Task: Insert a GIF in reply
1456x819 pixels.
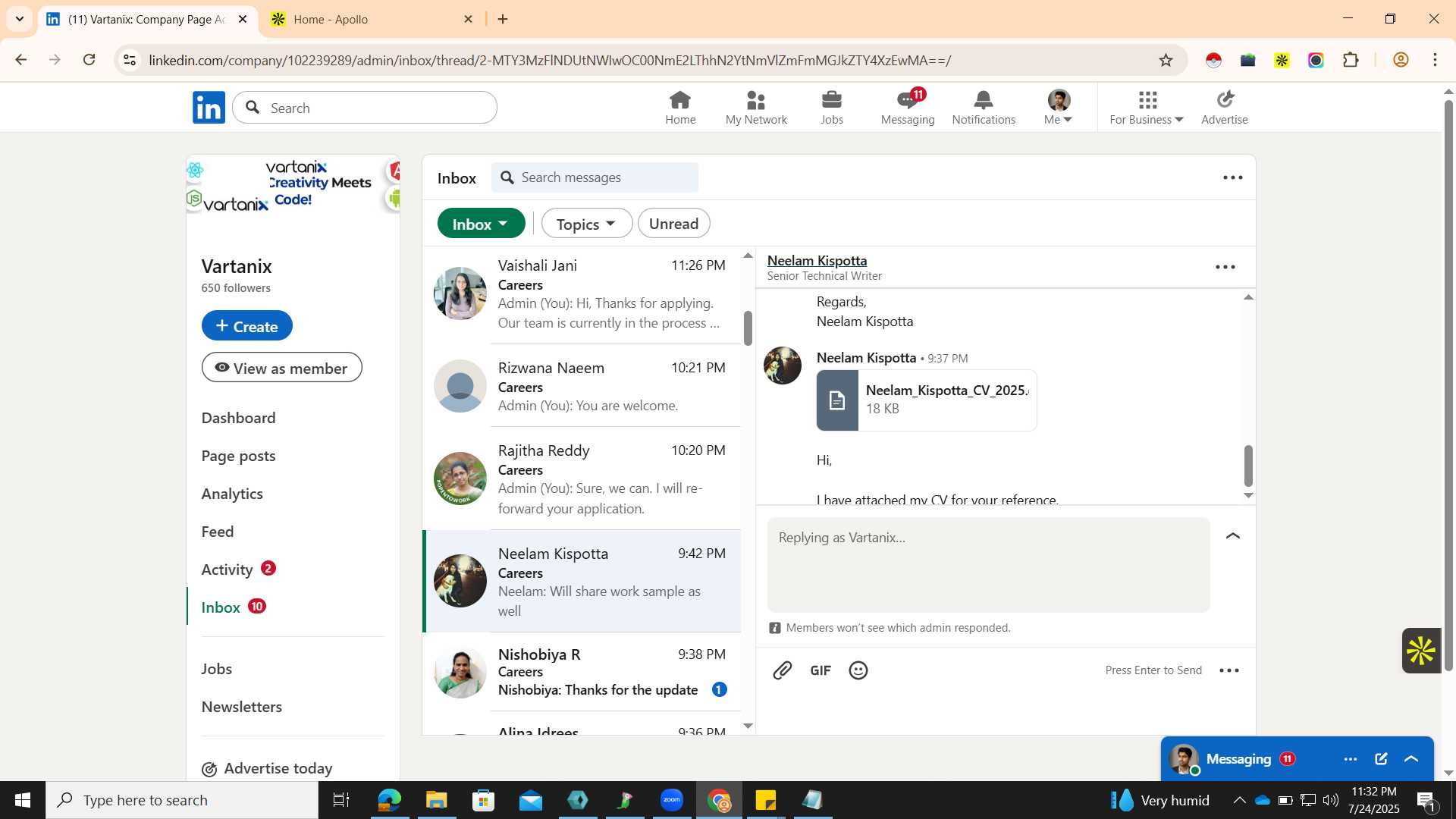Action: [821, 670]
